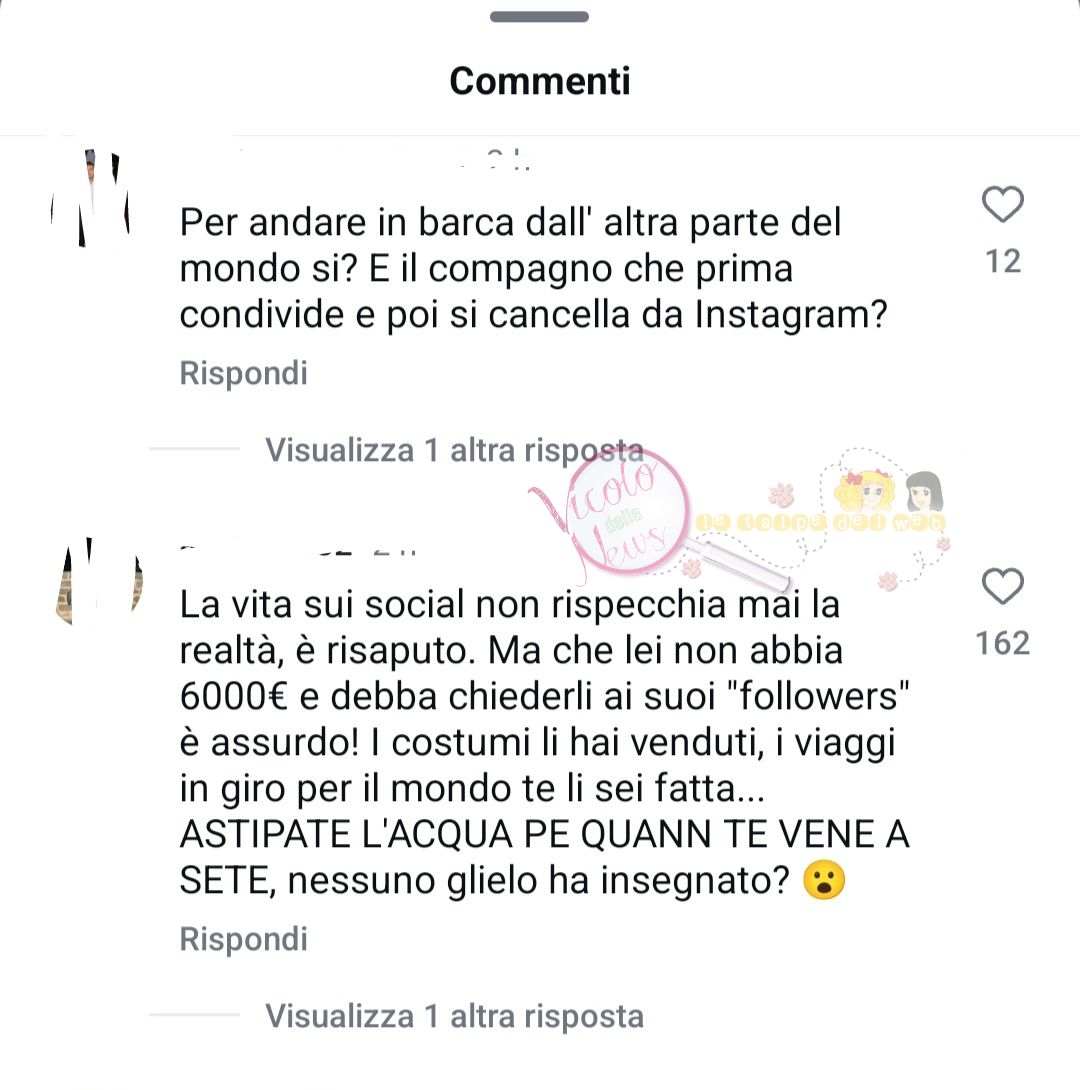Open the second commenter's obscured username
This screenshot has height=1090, width=1080.
(299, 549)
